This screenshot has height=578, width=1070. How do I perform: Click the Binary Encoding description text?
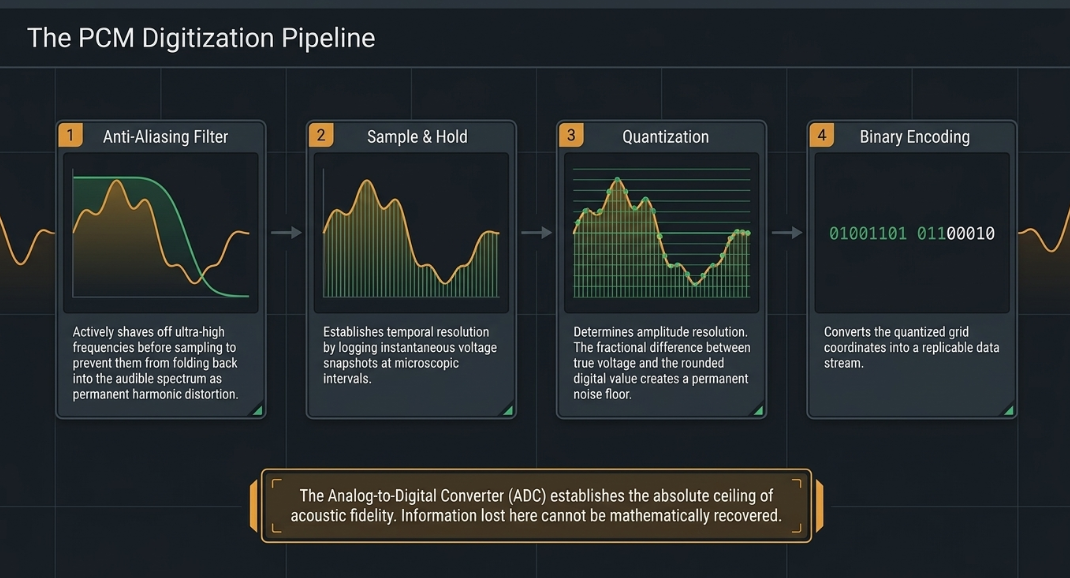click(911, 347)
